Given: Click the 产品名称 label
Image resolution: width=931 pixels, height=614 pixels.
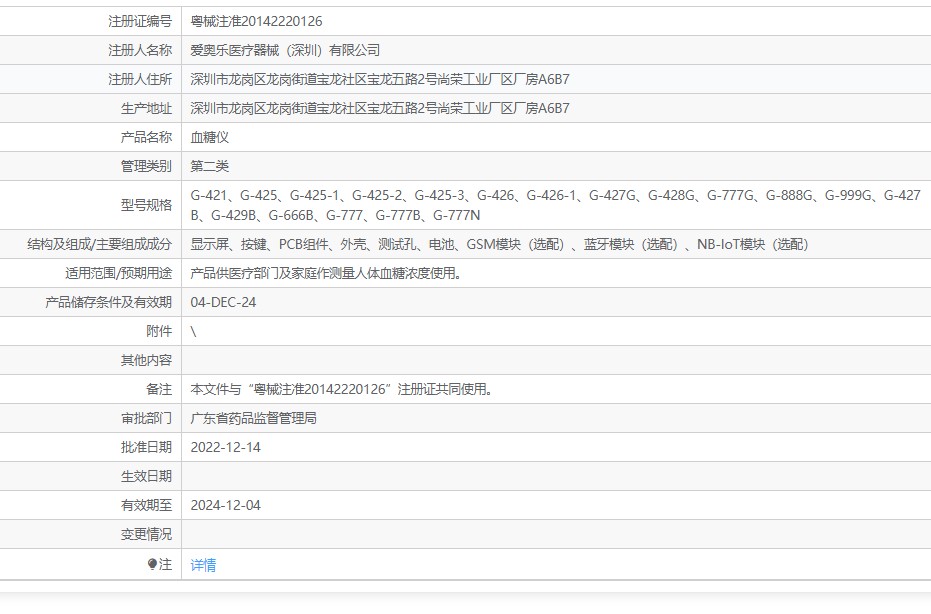Looking at the screenshot, I should pos(147,138).
